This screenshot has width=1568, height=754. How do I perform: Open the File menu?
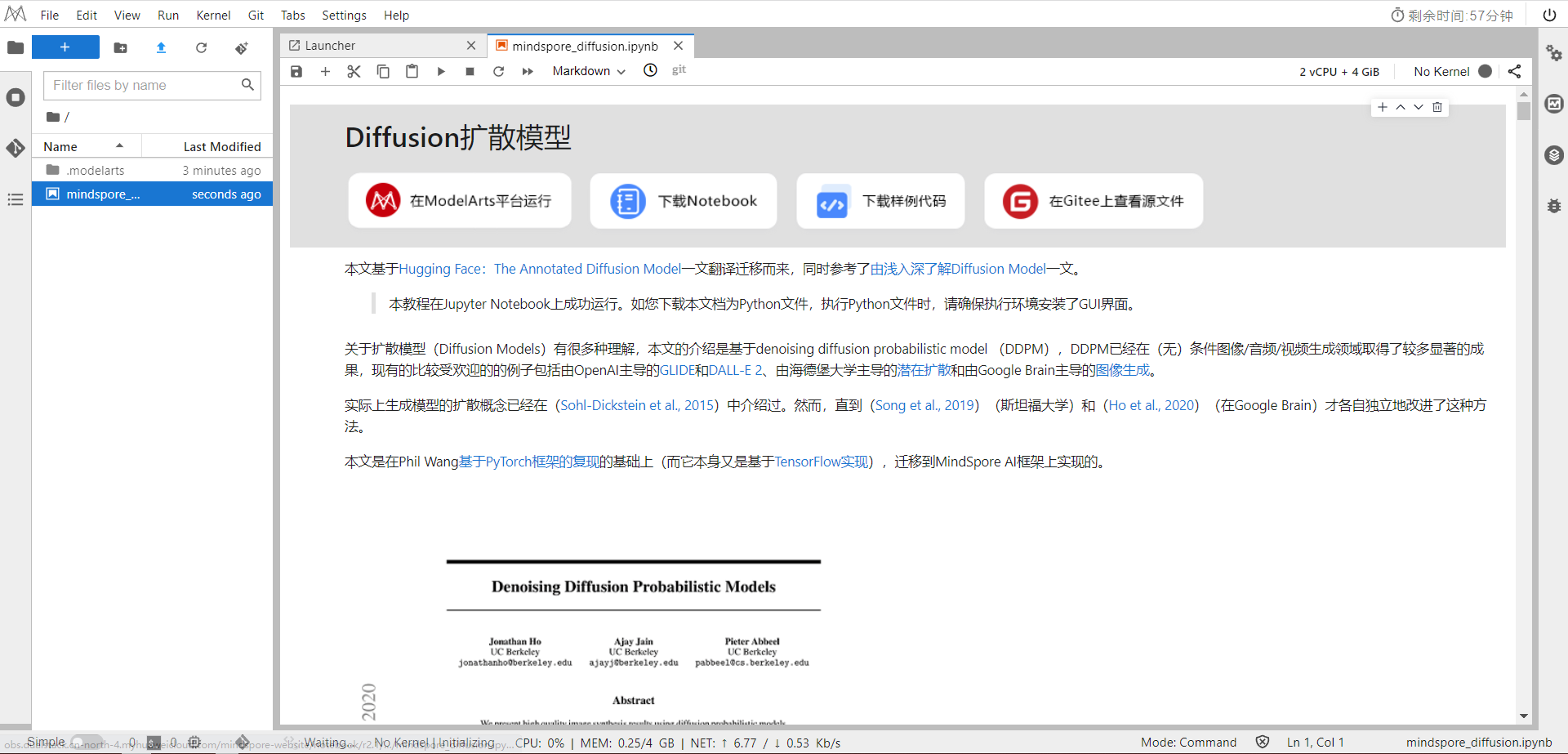[x=50, y=15]
